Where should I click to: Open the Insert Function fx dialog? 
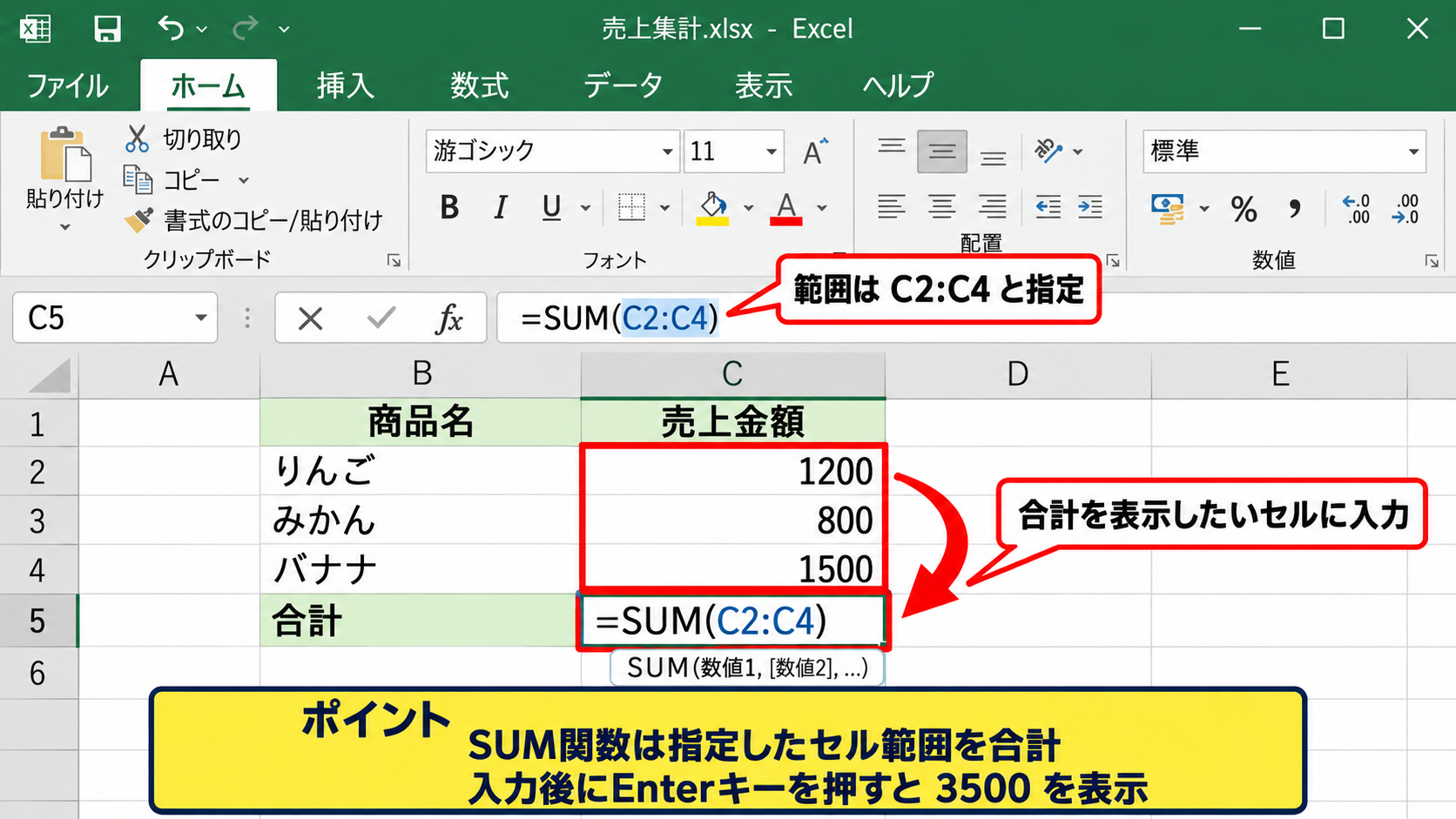449,319
